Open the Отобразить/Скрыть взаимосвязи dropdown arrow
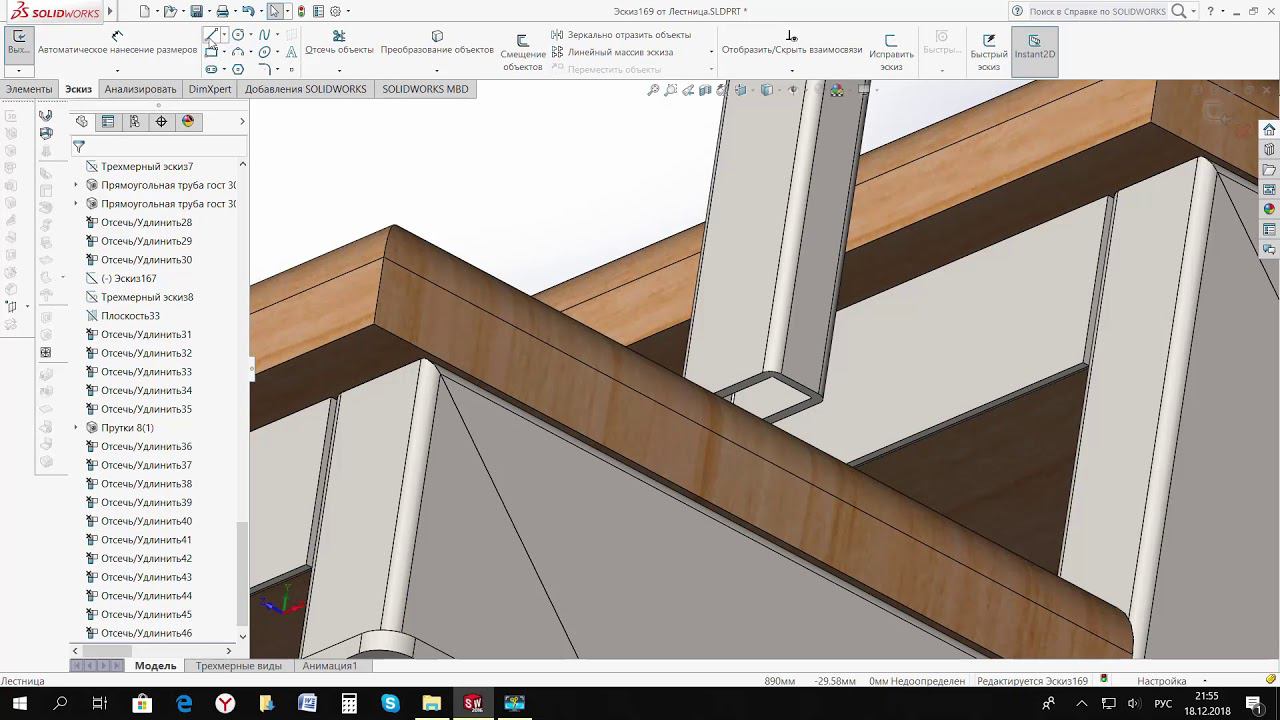1280x720 pixels. pos(792,70)
